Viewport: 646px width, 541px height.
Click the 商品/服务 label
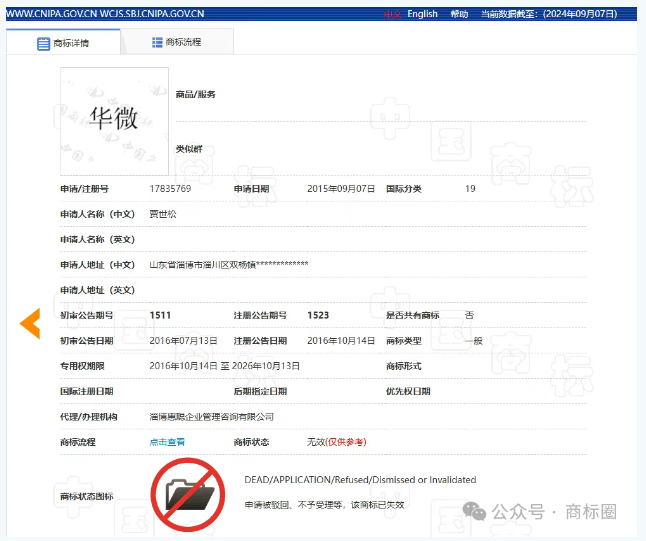click(x=195, y=94)
